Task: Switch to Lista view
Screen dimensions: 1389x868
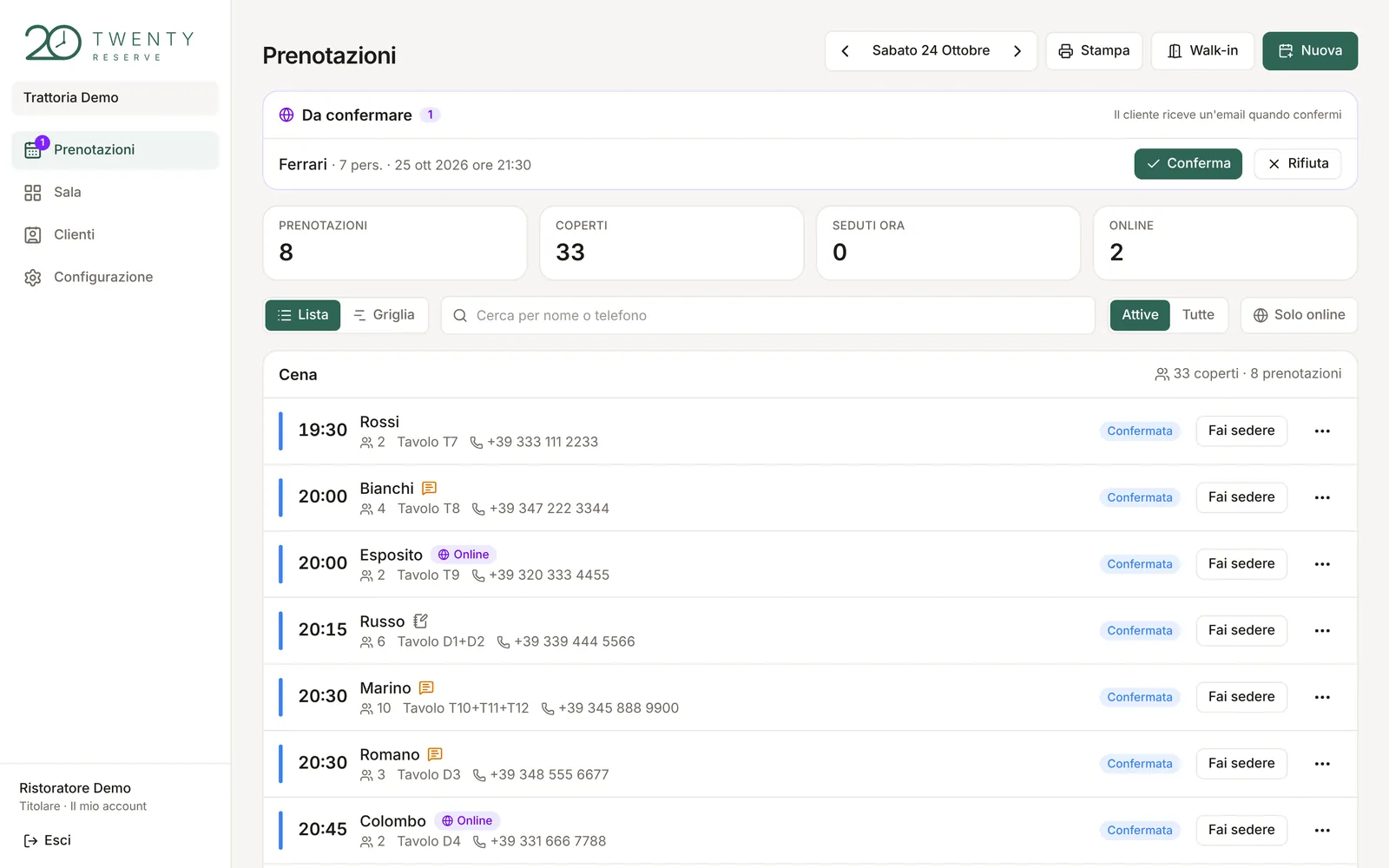Action: 303,315
